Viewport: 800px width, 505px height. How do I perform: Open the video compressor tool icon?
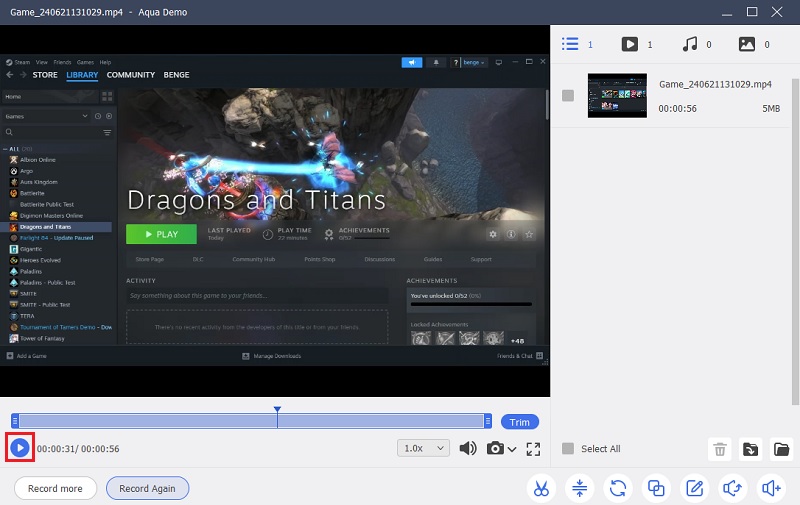(x=580, y=488)
